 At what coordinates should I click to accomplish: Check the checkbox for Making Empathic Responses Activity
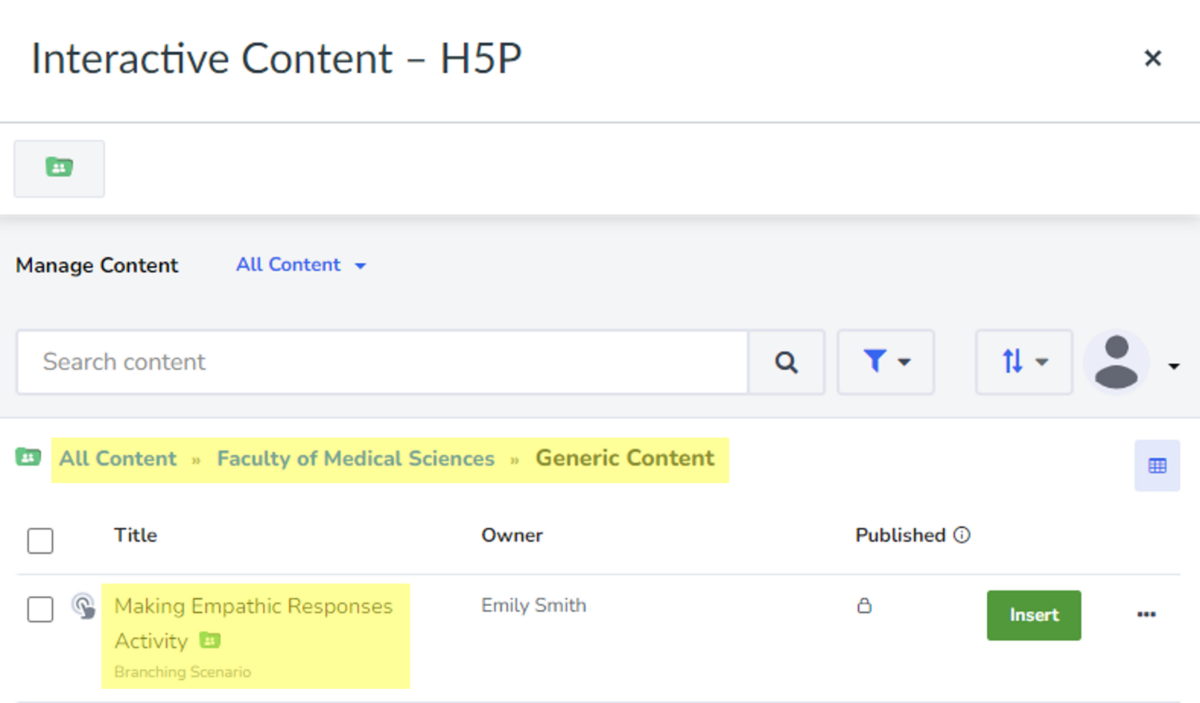pyautogui.click(x=40, y=609)
